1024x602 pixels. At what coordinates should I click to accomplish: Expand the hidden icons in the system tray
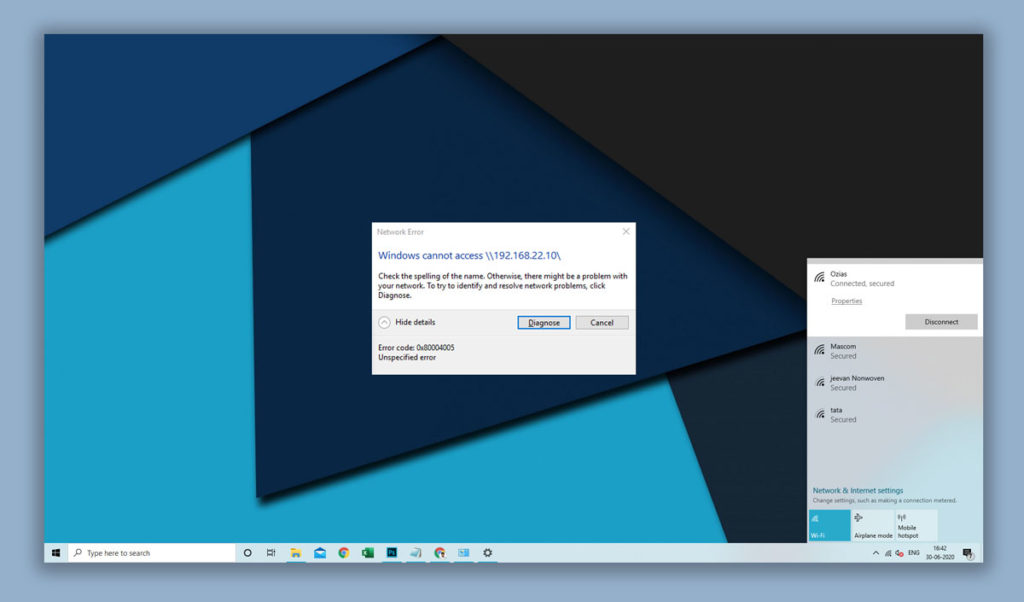876,552
